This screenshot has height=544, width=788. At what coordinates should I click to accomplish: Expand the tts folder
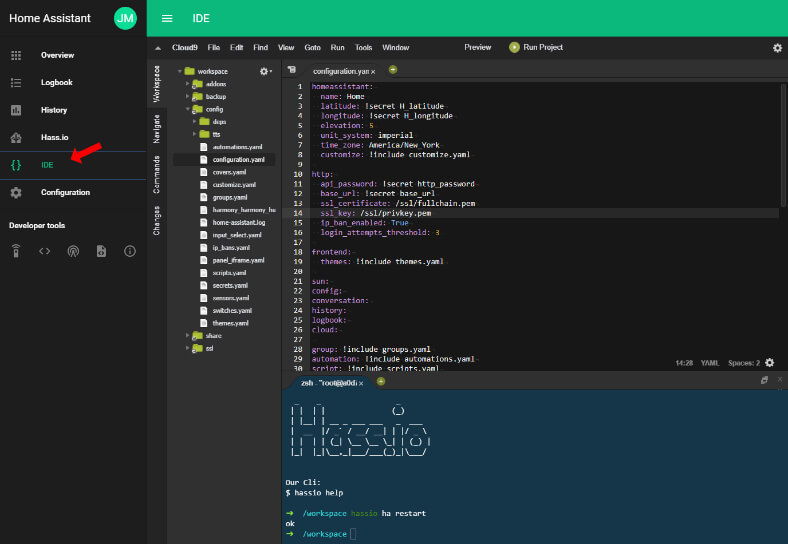pyautogui.click(x=194, y=134)
